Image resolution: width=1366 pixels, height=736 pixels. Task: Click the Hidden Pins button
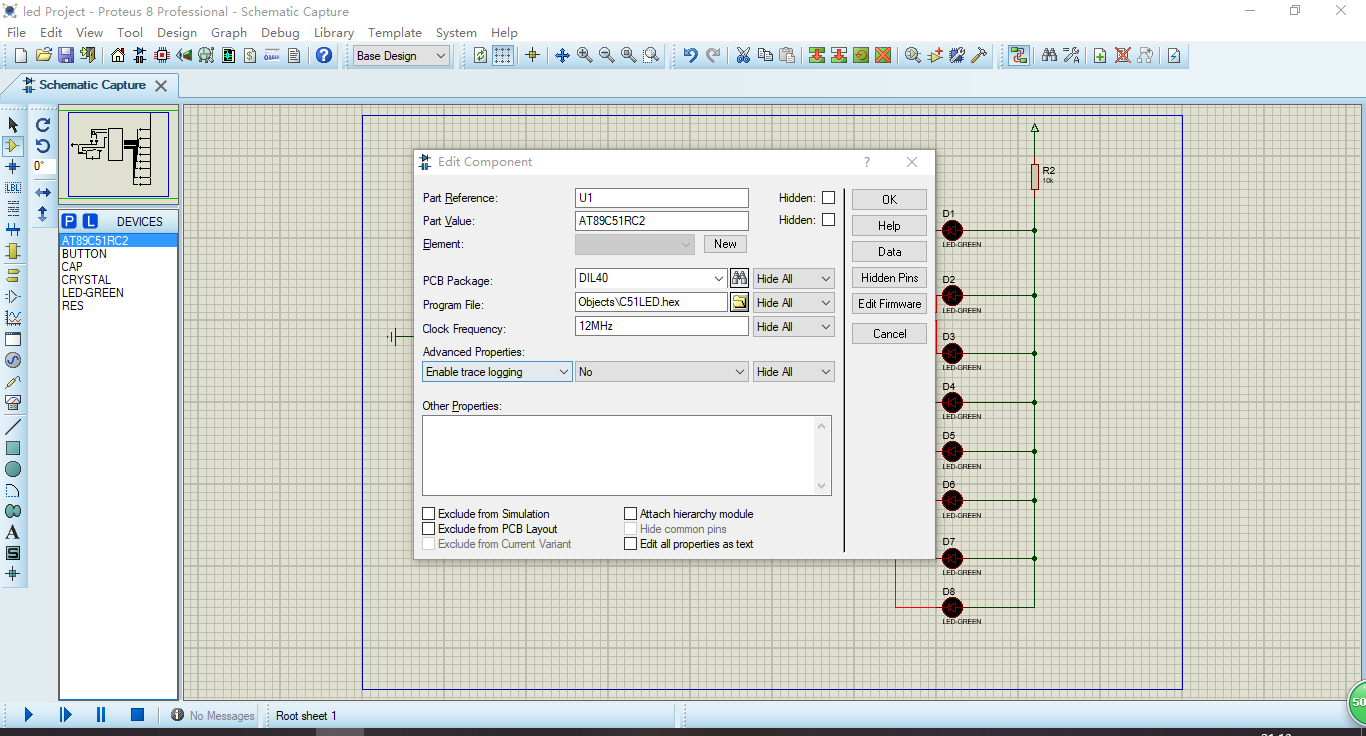click(889, 278)
